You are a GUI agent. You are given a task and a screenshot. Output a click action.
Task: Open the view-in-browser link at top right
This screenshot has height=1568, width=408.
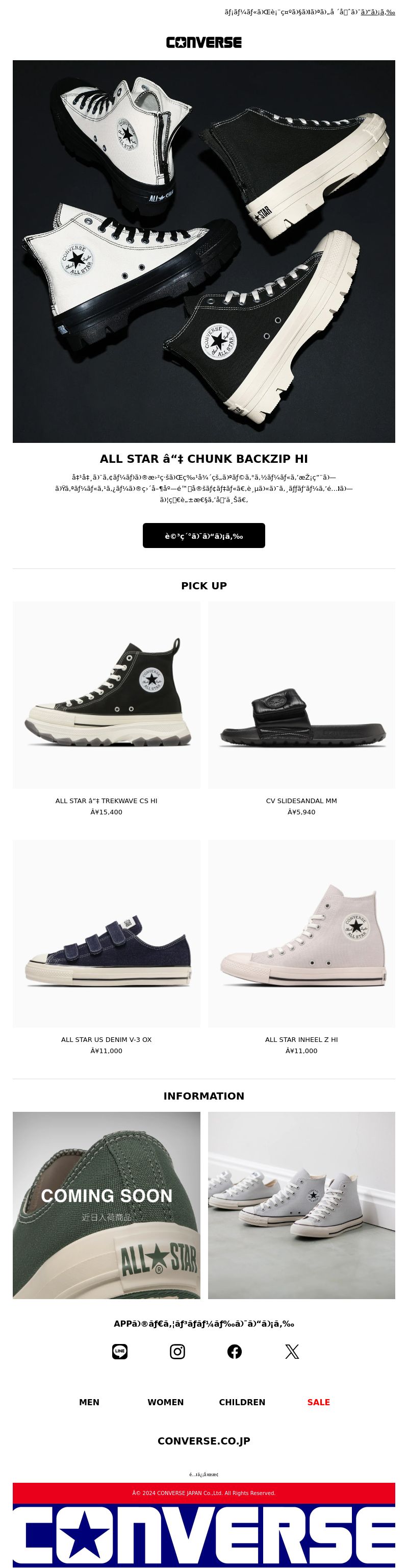coord(377,12)
